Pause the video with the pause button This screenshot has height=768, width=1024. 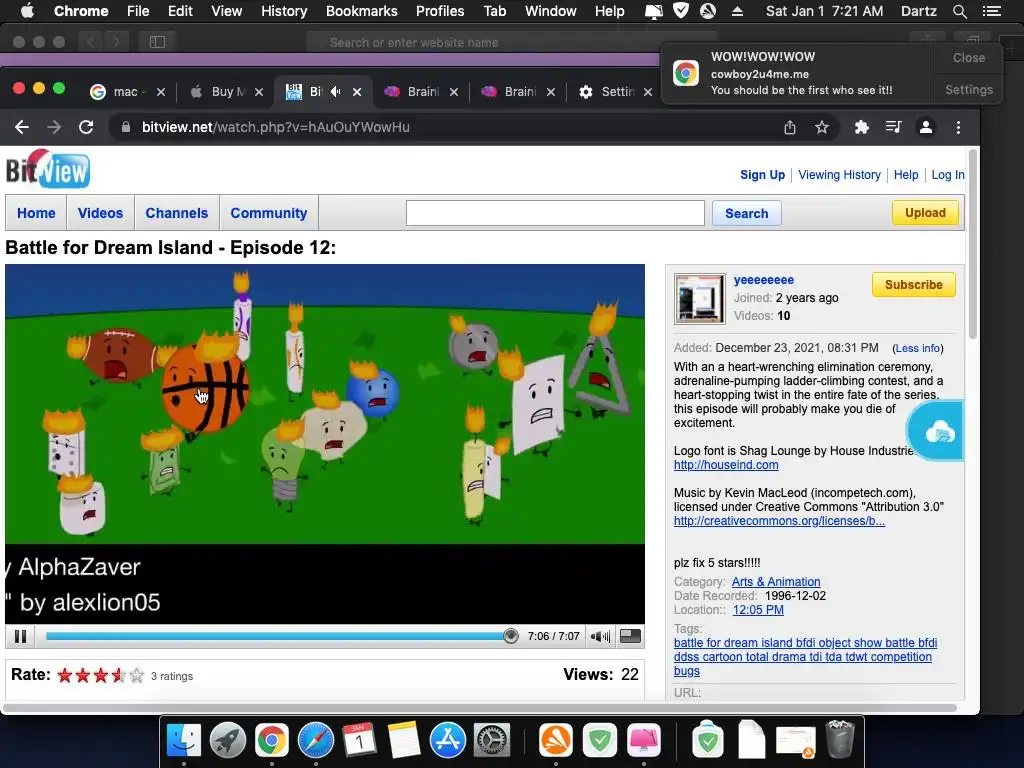click(x=20, y=636)
